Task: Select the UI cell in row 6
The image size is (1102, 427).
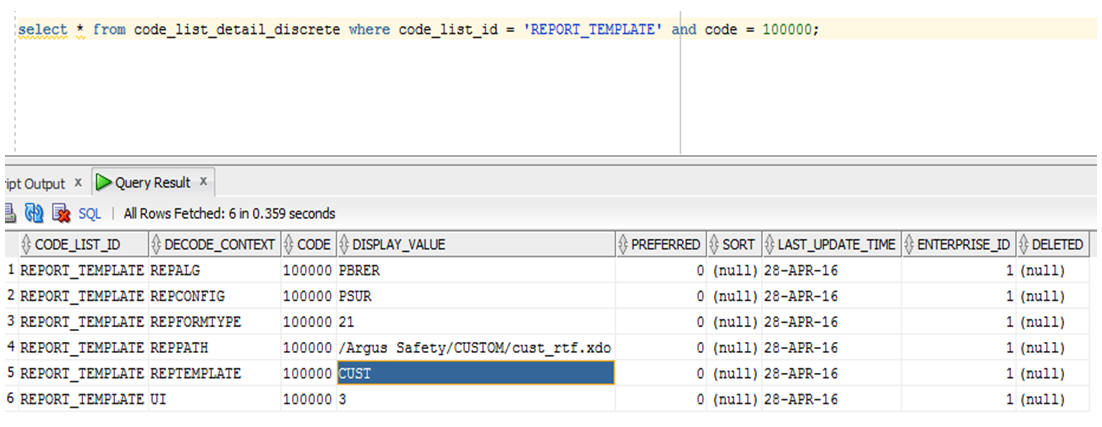Action: click(x=214, y=399)
